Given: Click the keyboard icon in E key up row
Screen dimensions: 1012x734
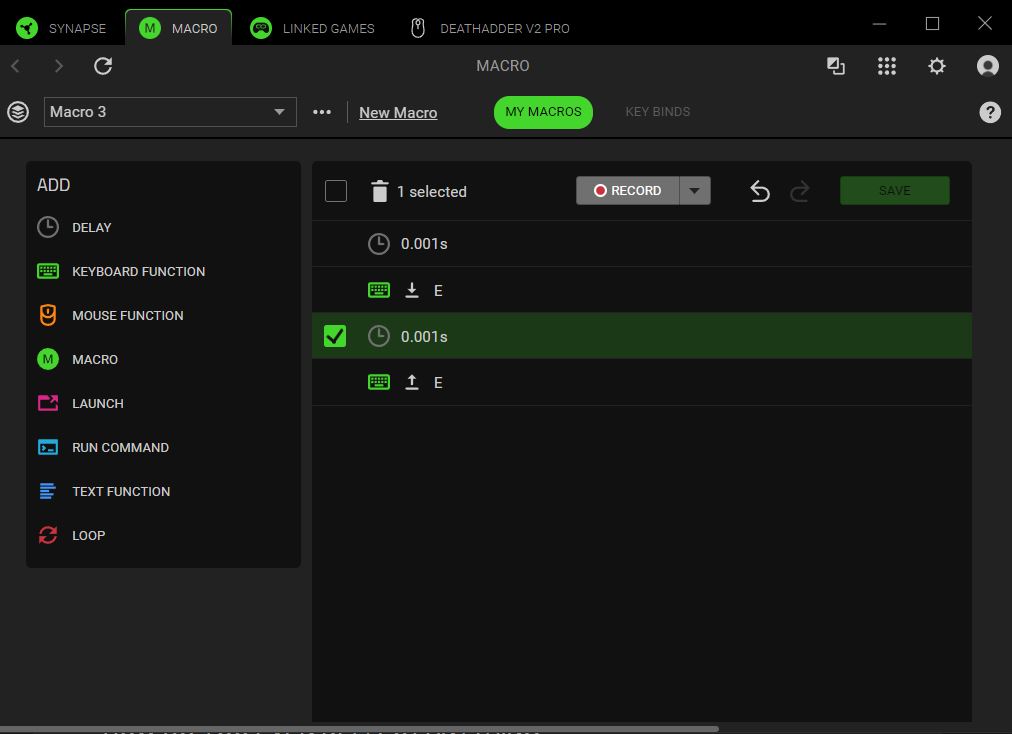Looking at the screenshot, I should 379,382.
